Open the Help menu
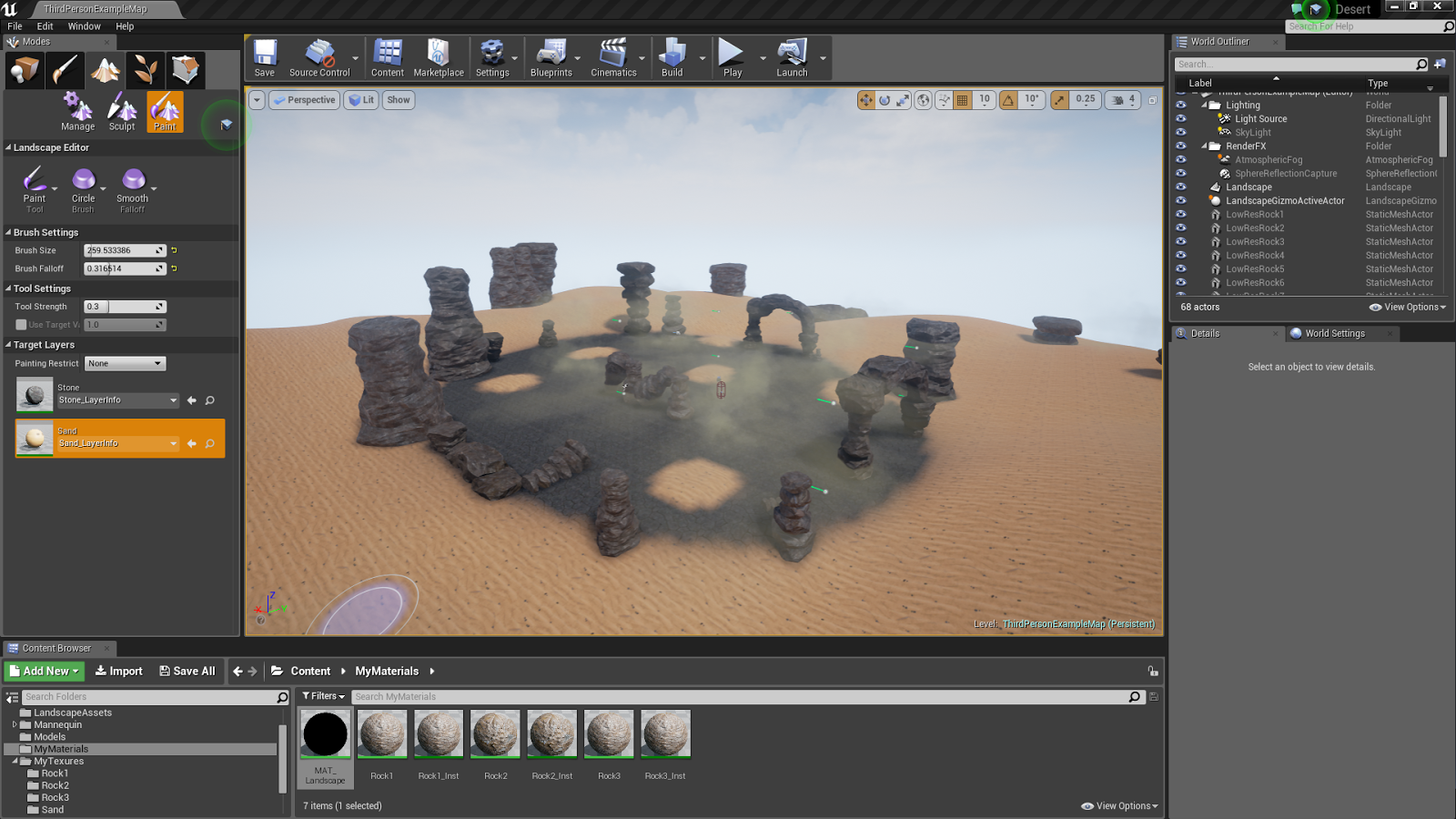The width and height of the screenshot is (1456, 819). (125, 26)
